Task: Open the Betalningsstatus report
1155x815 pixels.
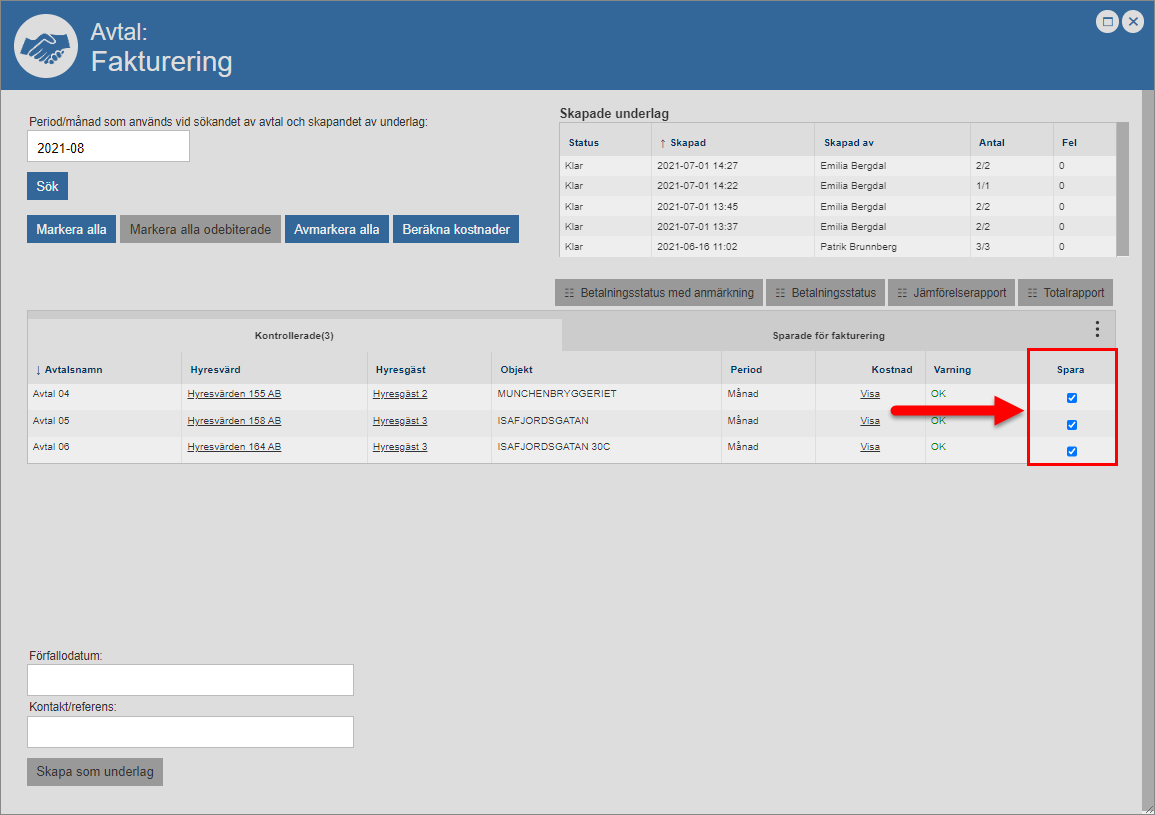Action: point(824,293)
